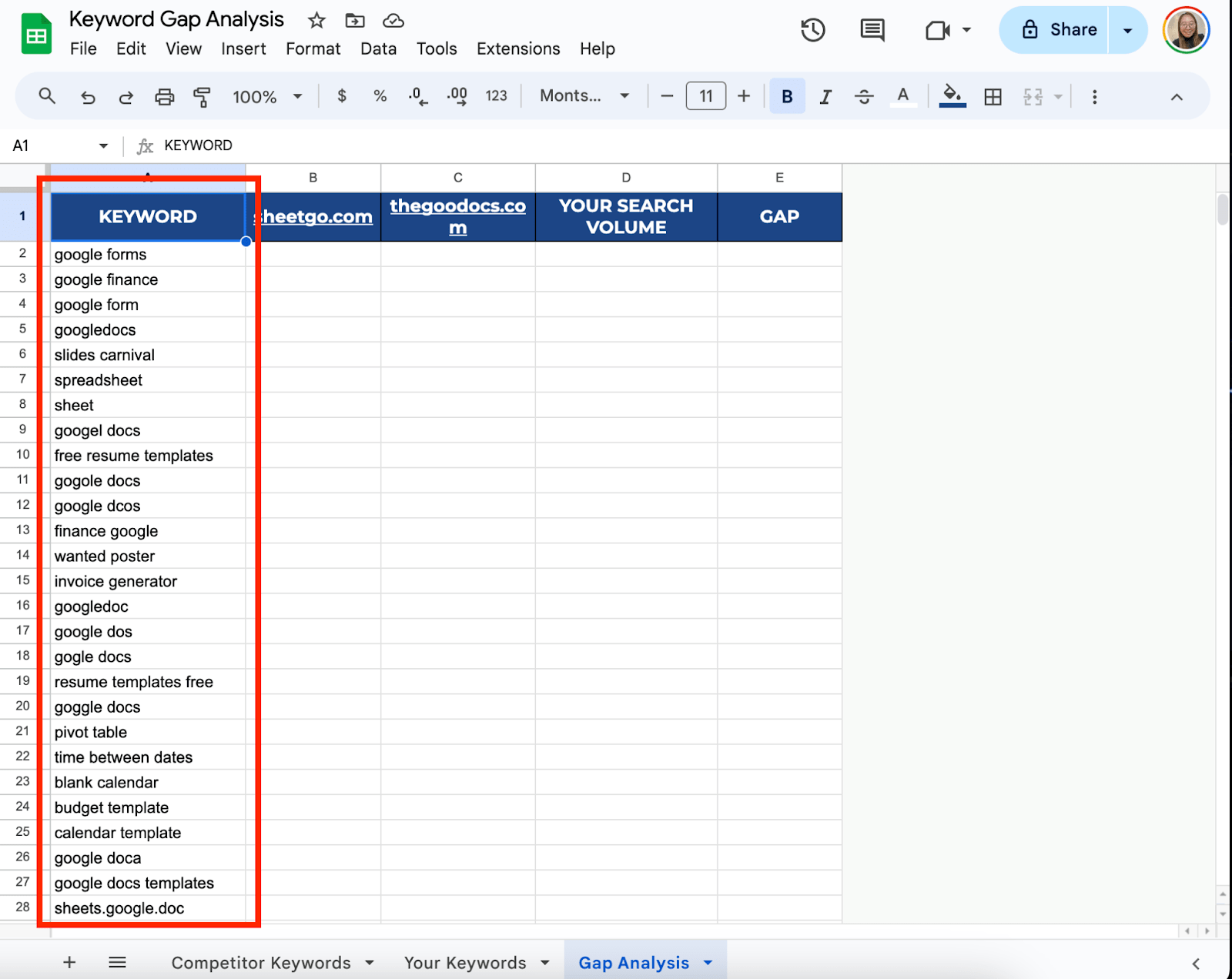Open the comments icon
1232x979 pixels.
click(872, 30)
